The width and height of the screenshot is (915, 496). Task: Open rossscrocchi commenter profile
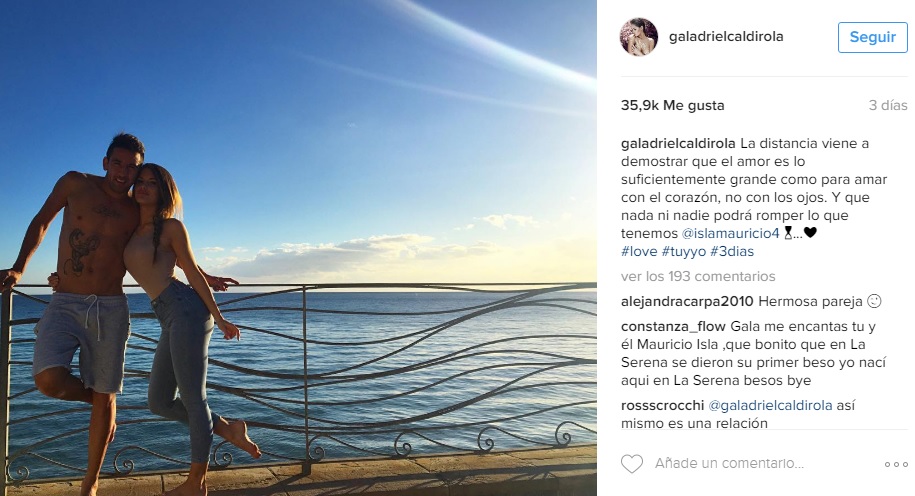point(662,406)
